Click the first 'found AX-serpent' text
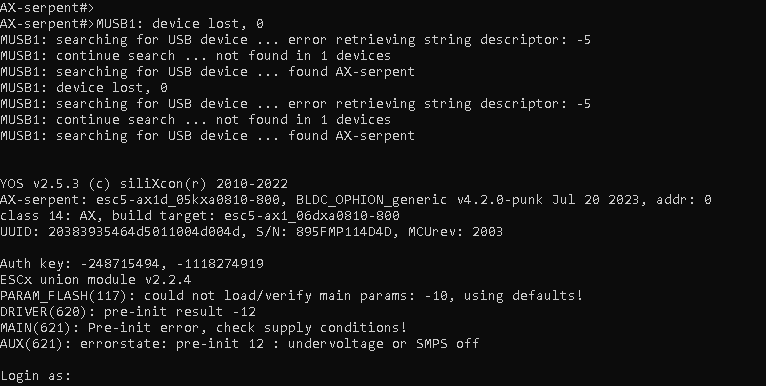 coord(351,71)
